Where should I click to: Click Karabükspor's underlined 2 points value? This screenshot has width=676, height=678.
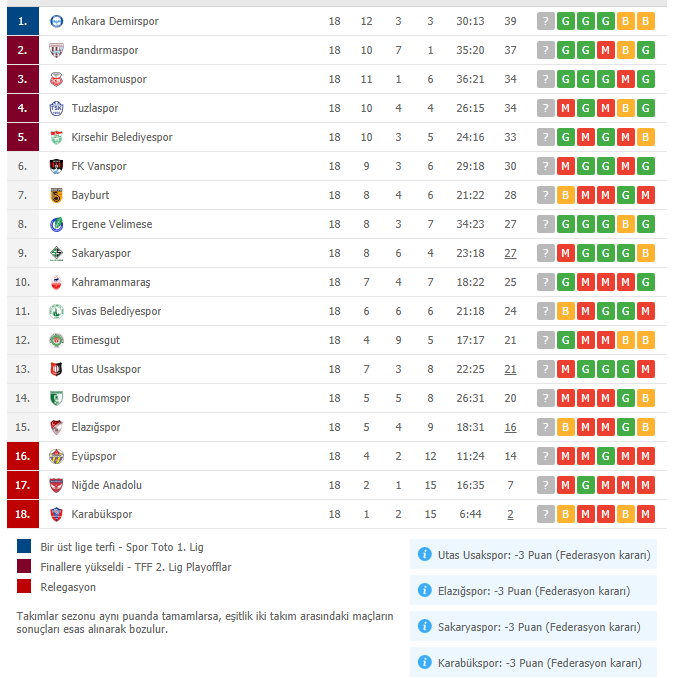pos(510,514)
